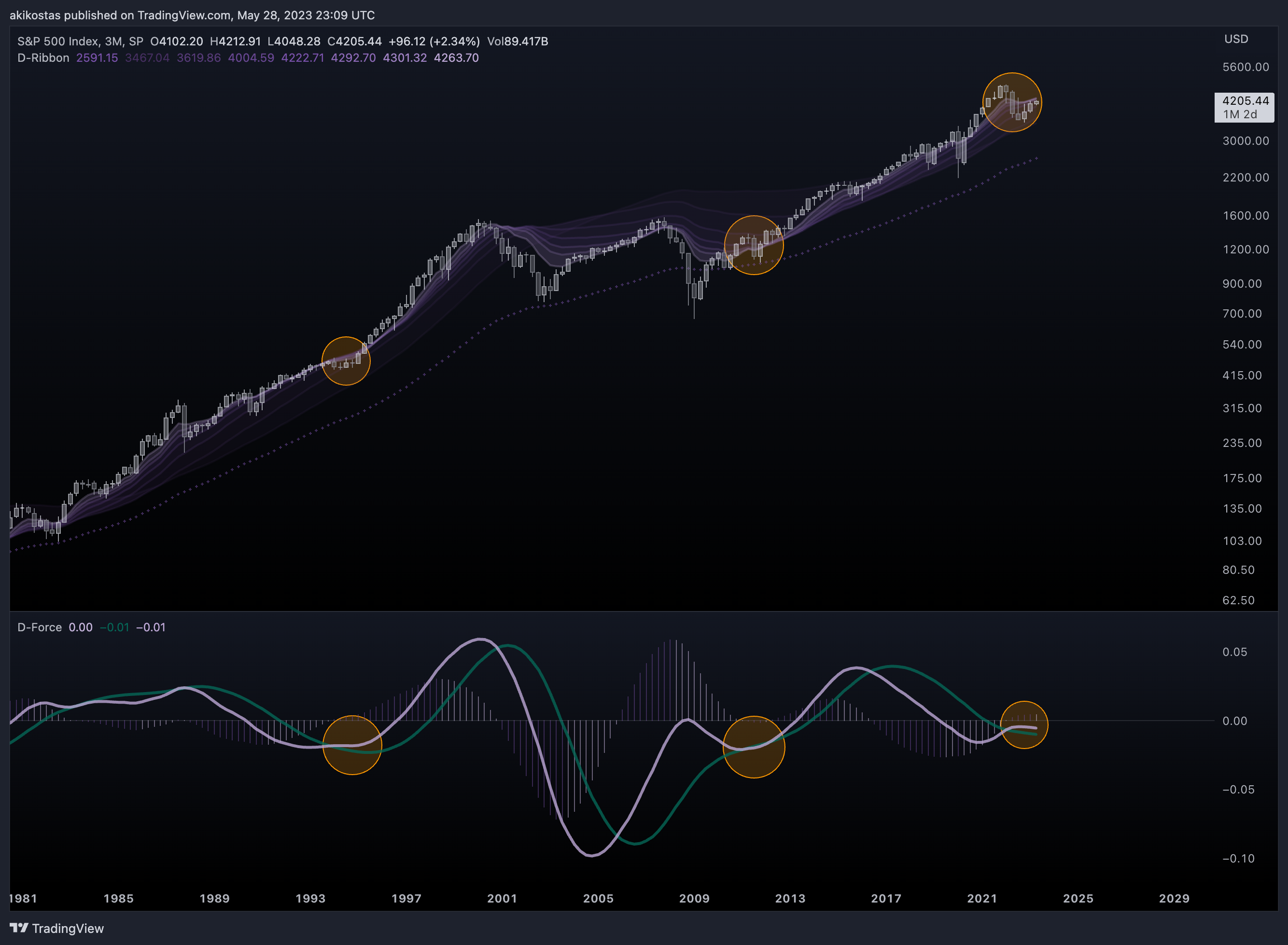Click the current price label 4205.44
The height and width of the screenshot is (945, 1288).
pos(1245,101)
